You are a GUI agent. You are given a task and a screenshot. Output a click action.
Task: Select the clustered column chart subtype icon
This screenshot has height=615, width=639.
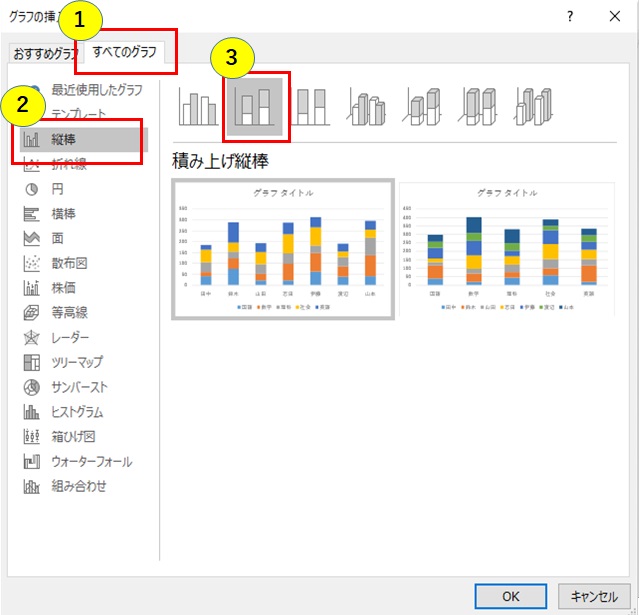198,107
